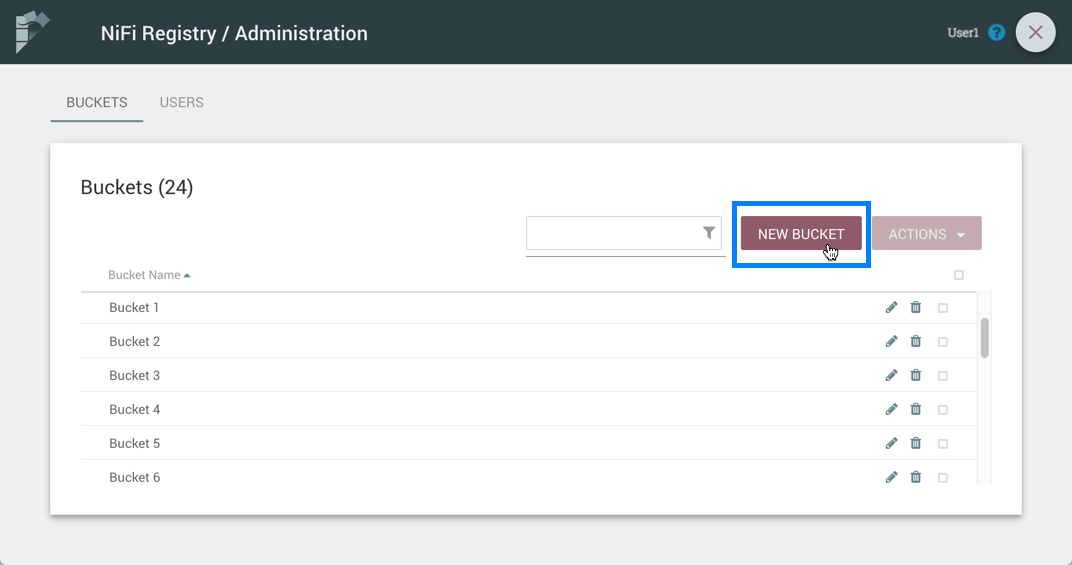Select the Buckets tab
The height and width of the screenshot is (565, 1072).
(97, 103)
